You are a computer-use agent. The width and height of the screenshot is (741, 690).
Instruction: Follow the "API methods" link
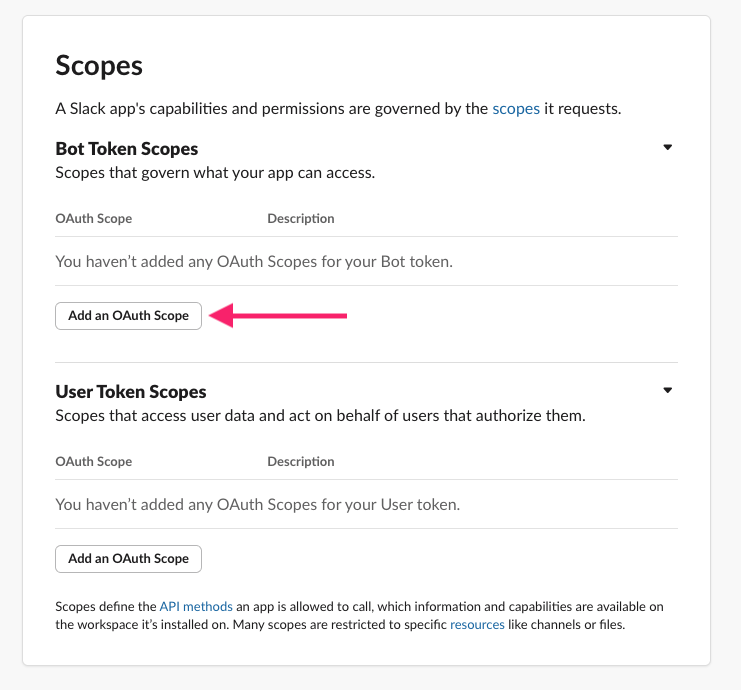tap(196, 607)
